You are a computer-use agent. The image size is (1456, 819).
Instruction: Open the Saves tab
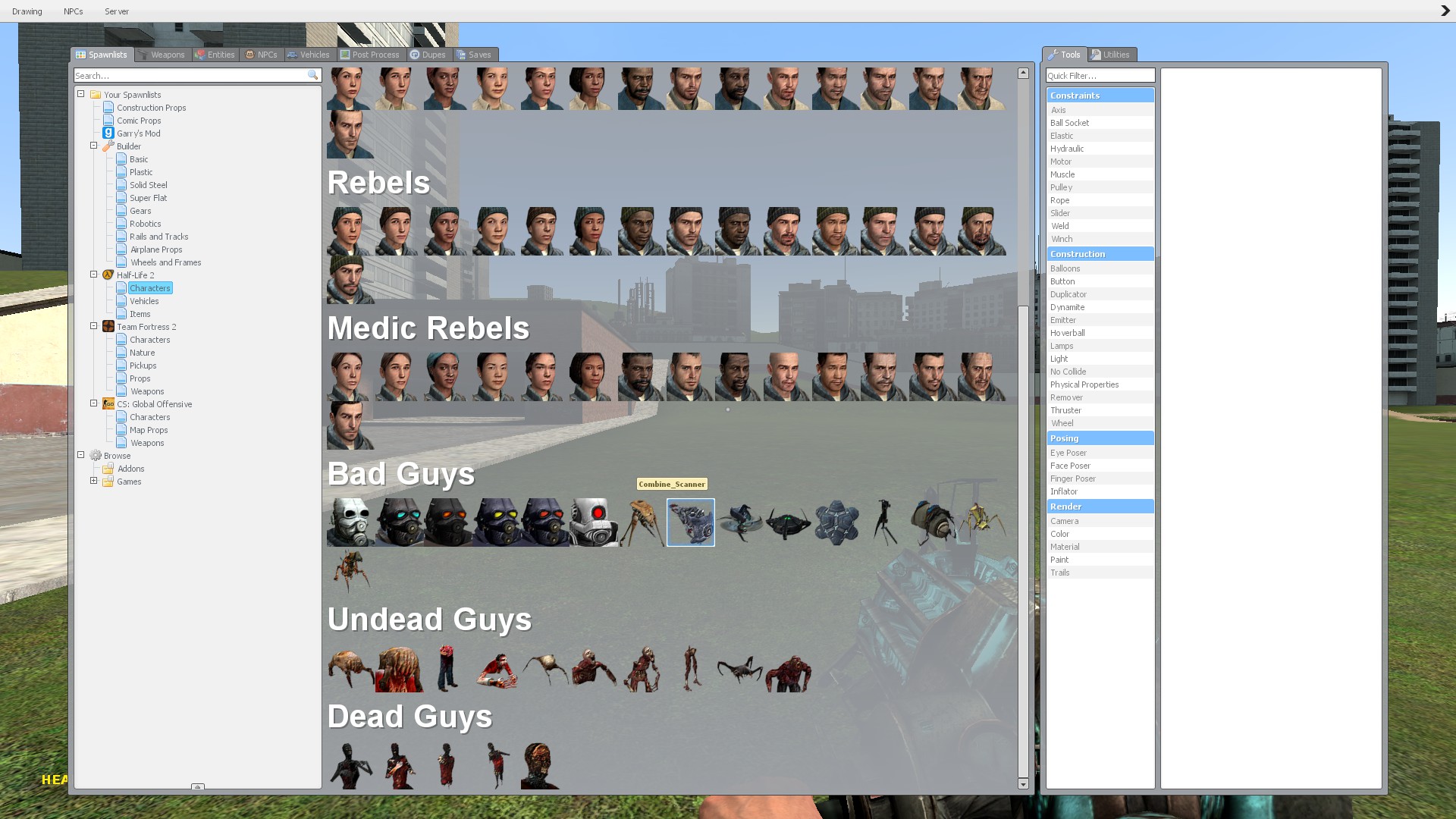474,55
